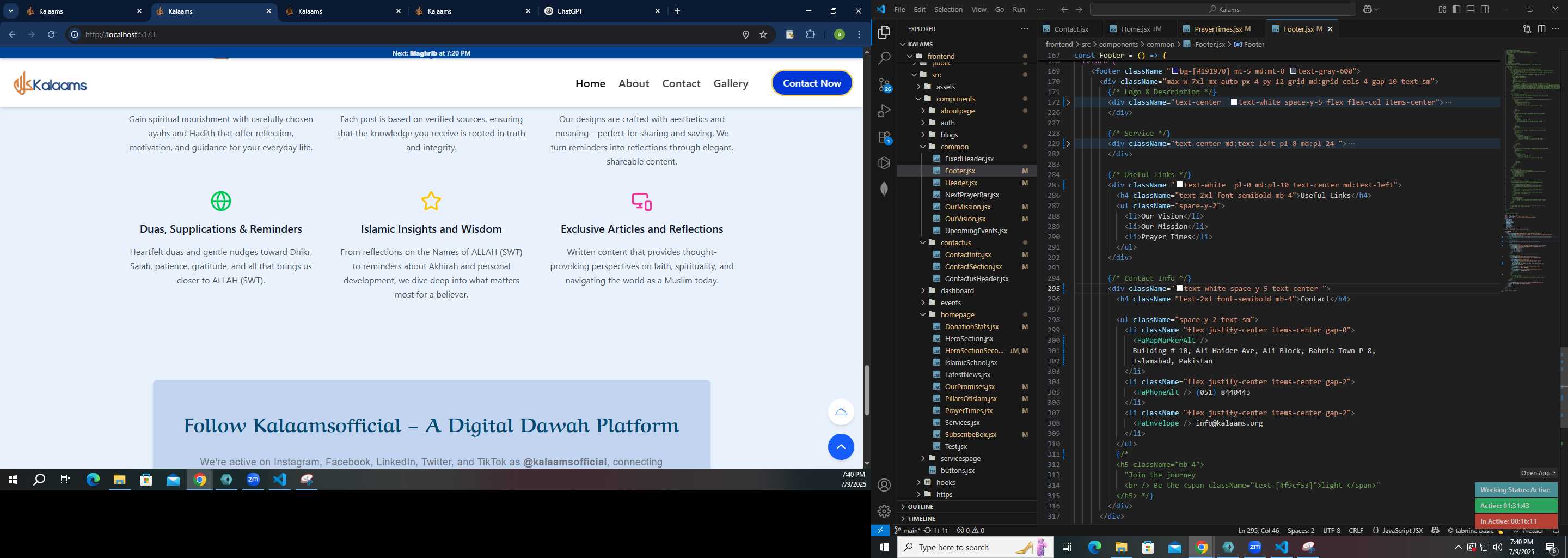Click the remote window icon in status bar

(x=880, y=531)
